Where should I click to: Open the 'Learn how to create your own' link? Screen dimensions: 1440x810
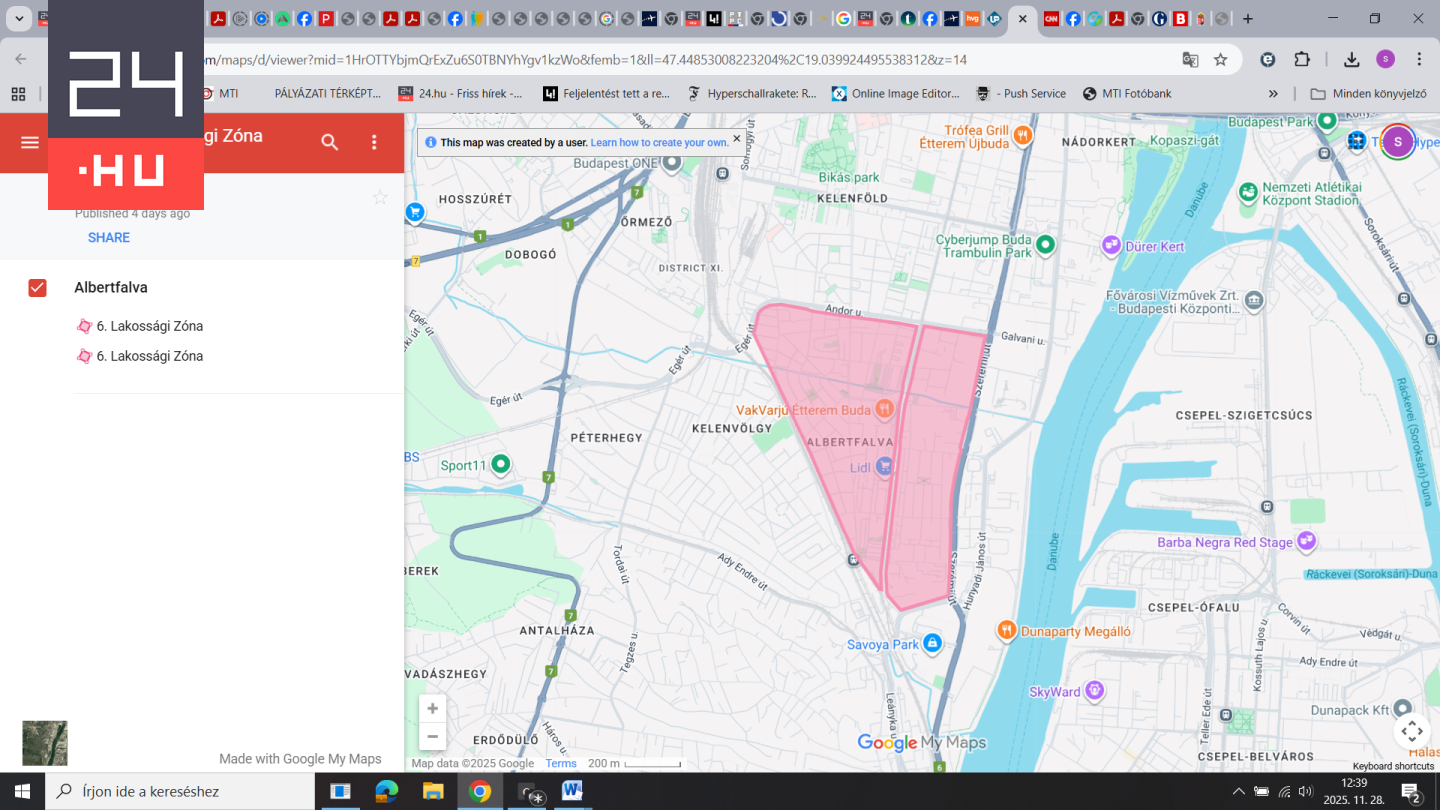(659, 143)
